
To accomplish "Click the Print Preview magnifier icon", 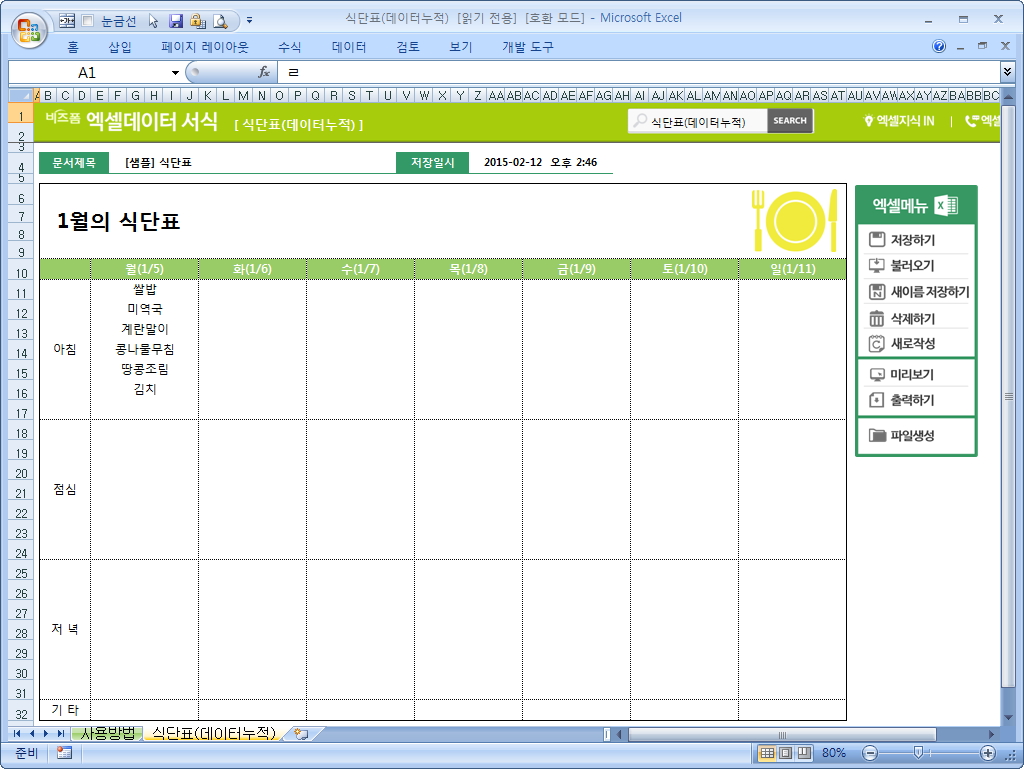I will (219, 20).
